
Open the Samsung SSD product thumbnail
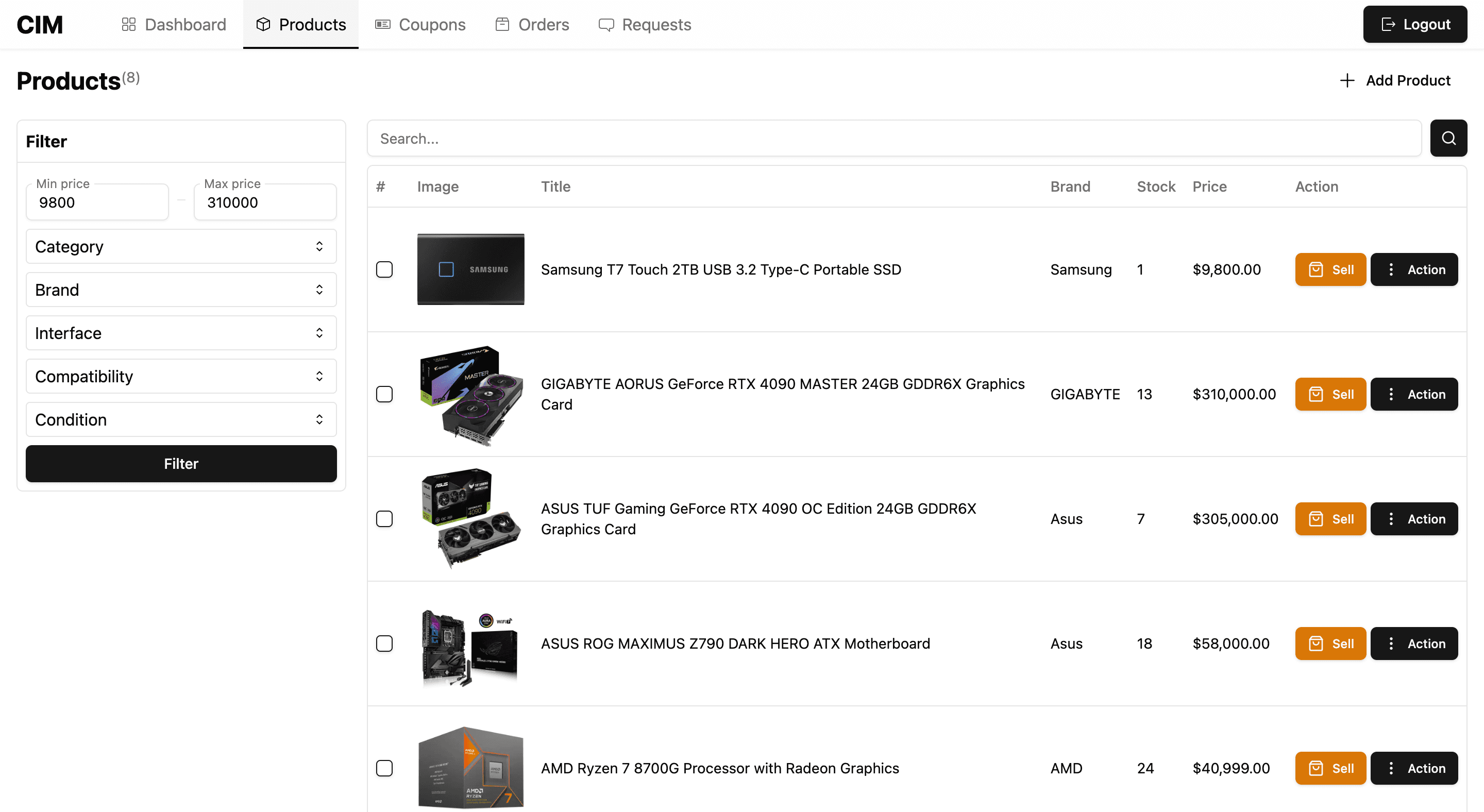pyautogui.click(x=470, y=269)
